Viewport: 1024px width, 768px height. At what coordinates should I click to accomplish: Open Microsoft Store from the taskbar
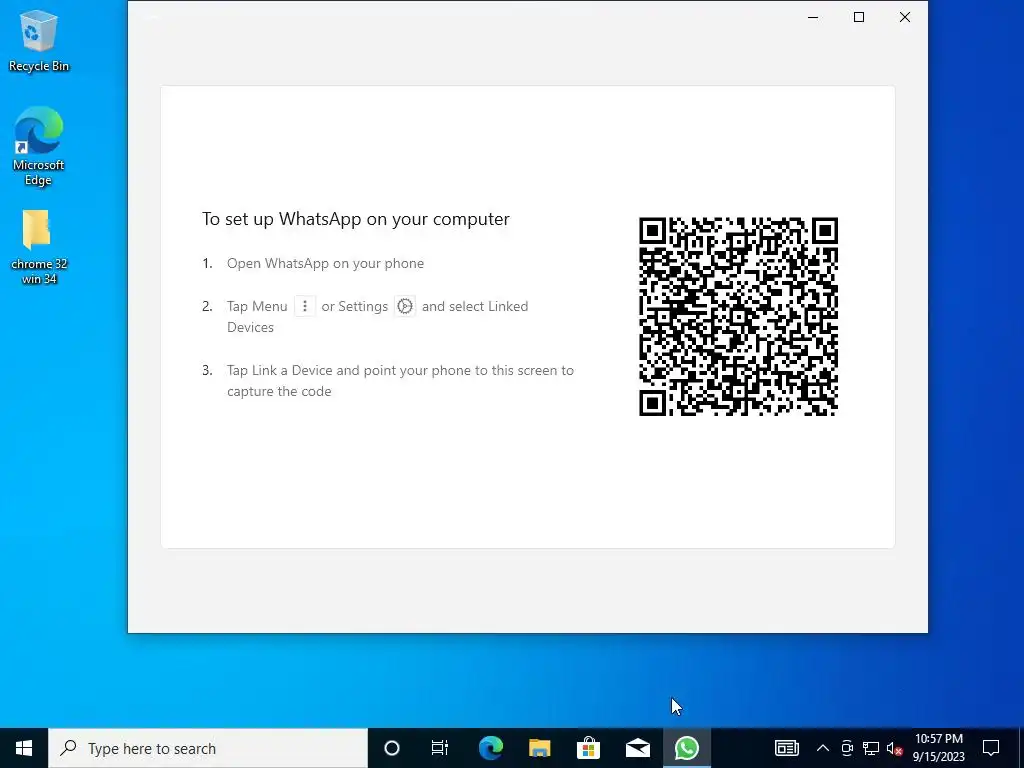(588, 748)
